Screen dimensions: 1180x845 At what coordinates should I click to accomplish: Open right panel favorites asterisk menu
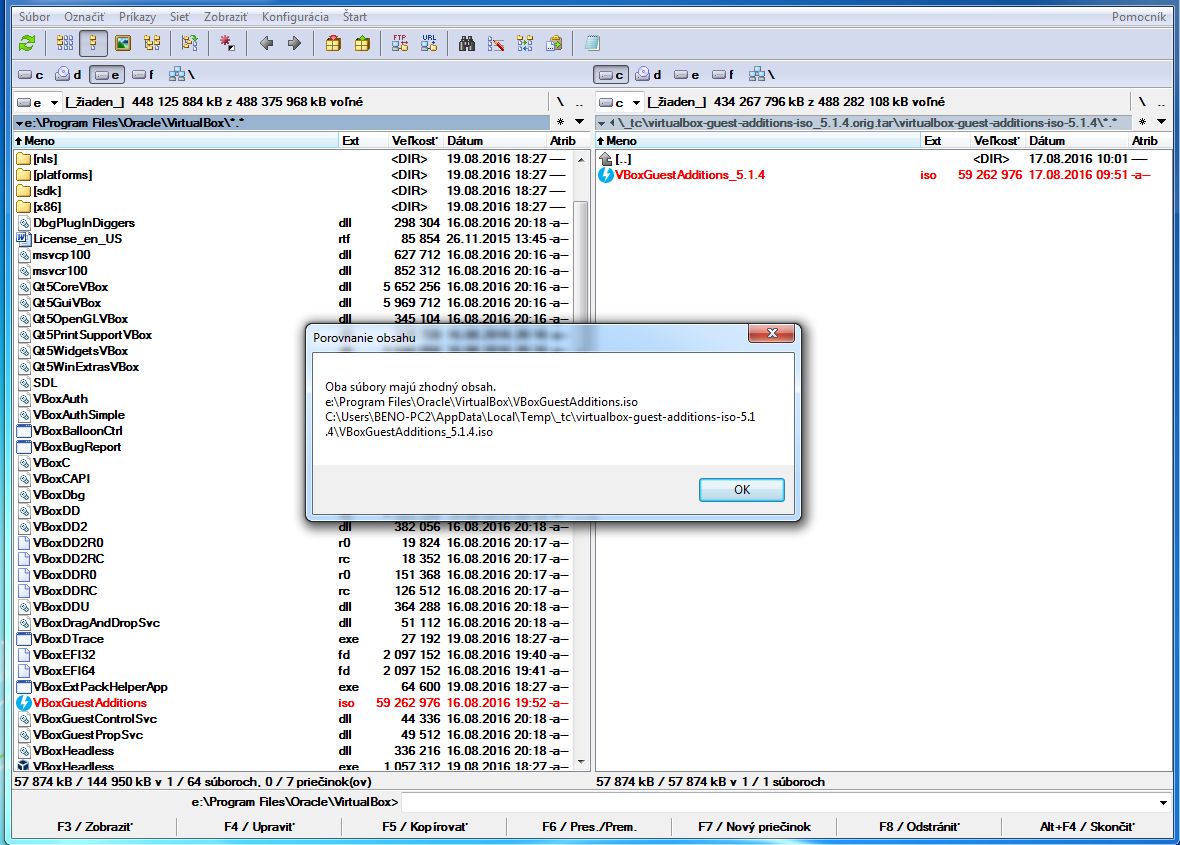(1142, 122)
